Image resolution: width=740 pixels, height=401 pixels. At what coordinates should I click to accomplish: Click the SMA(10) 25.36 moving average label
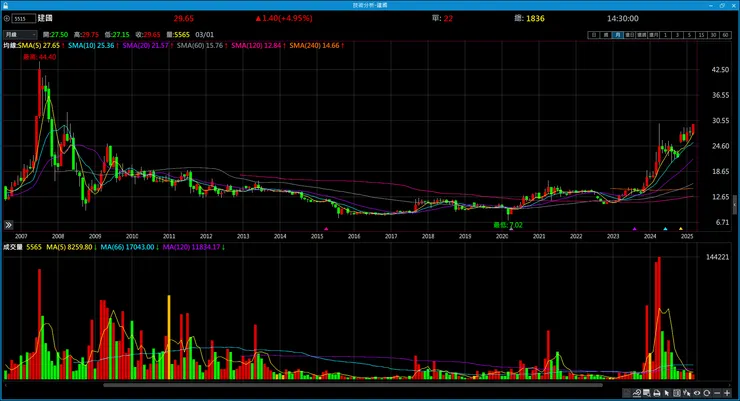(91, 46)
